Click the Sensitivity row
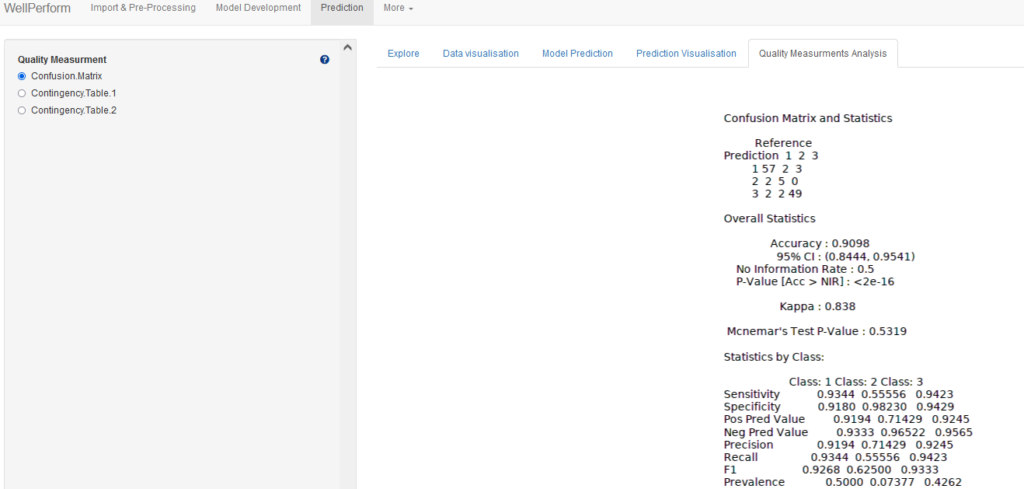The height and width of the screenshot is (489, 1024). tap(839, 394)
